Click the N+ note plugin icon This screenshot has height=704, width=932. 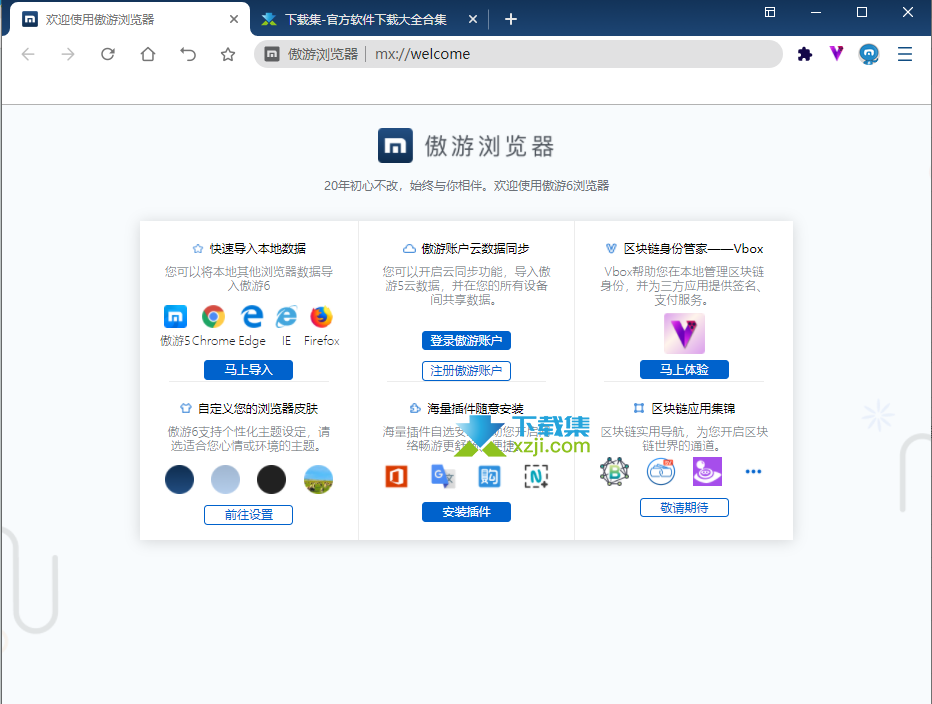coord(536,476)
